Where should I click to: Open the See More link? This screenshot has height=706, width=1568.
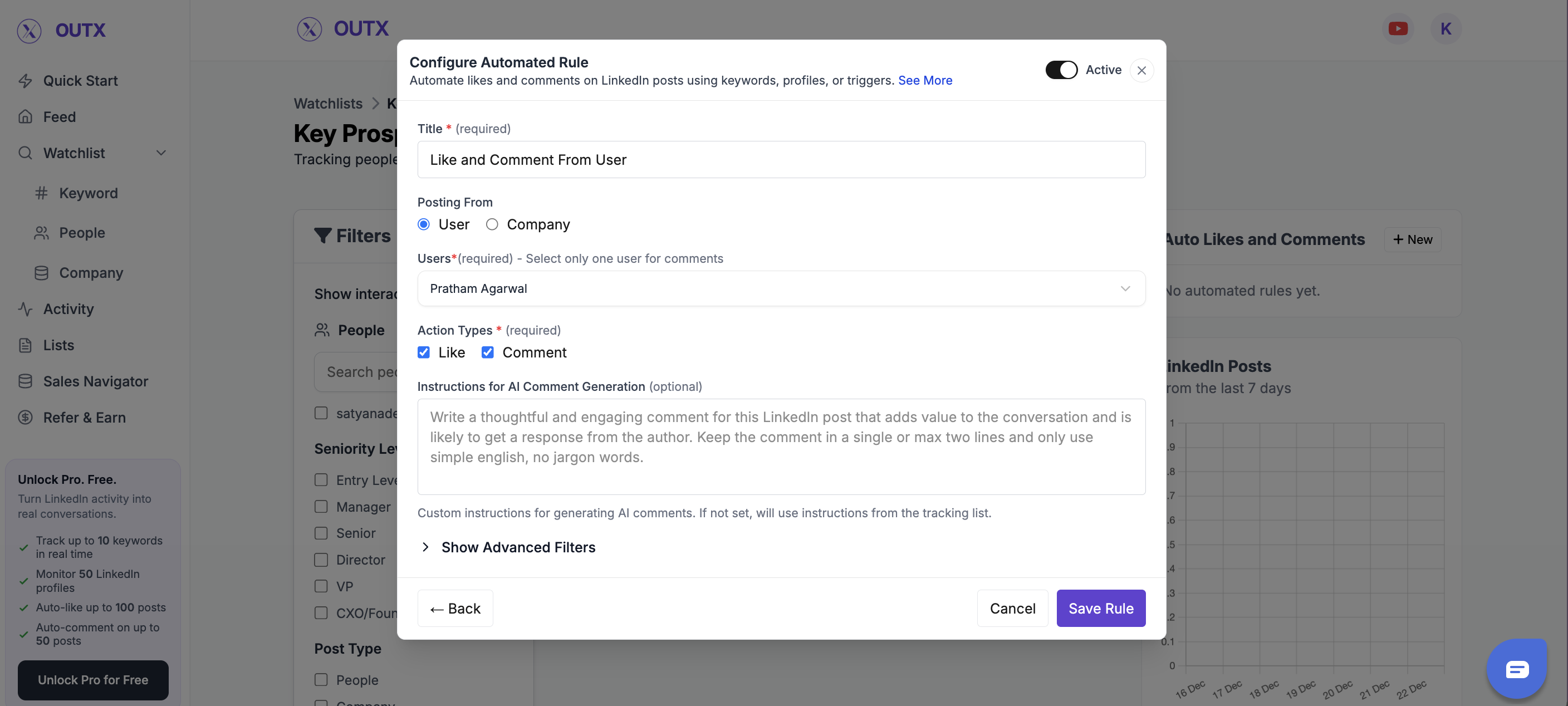(925, 80)
